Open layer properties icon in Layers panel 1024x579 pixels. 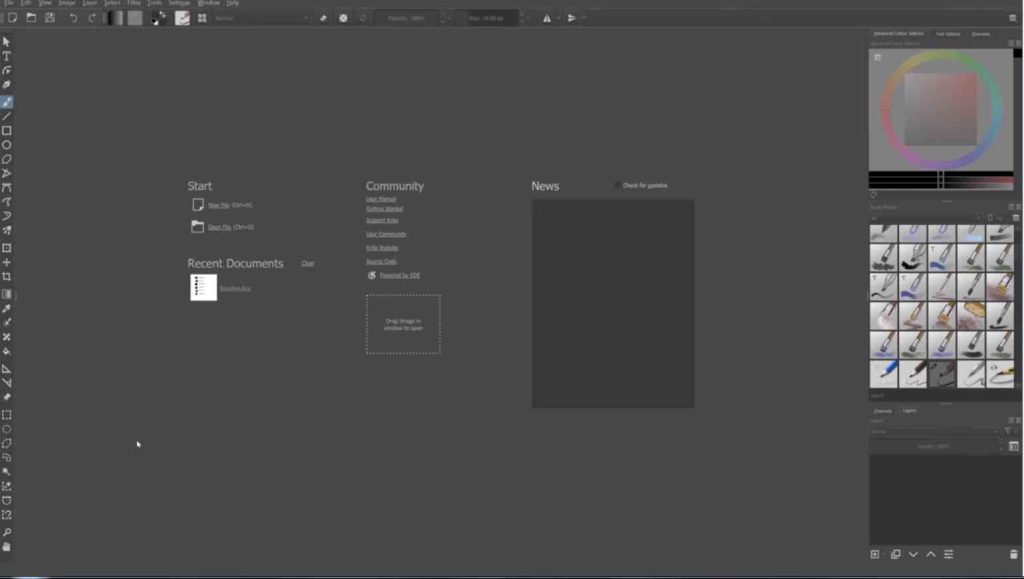click(949, 555)
